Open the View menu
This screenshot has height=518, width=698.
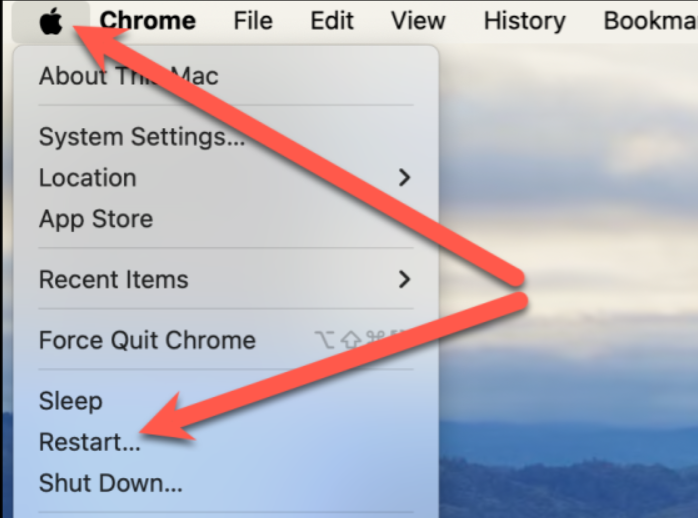(x=417, y=20)
